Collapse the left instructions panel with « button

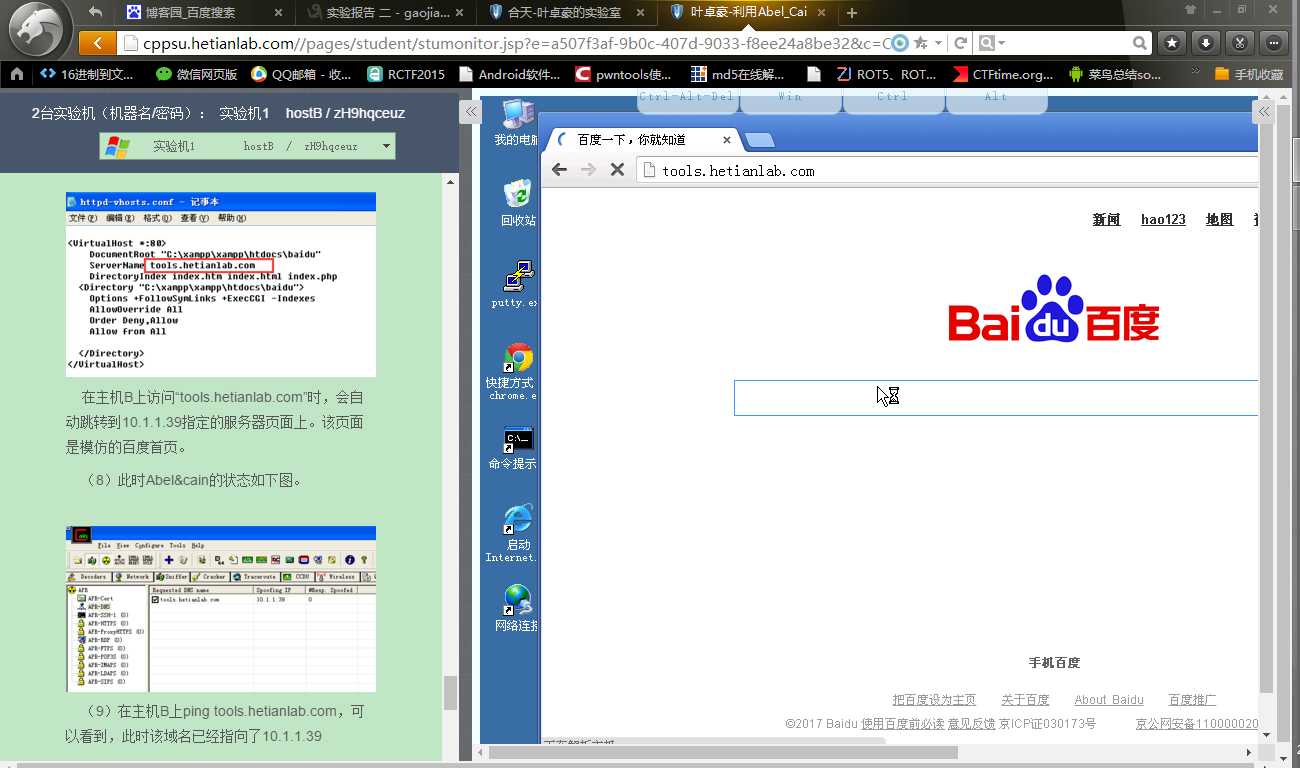(x=469, y=112)
